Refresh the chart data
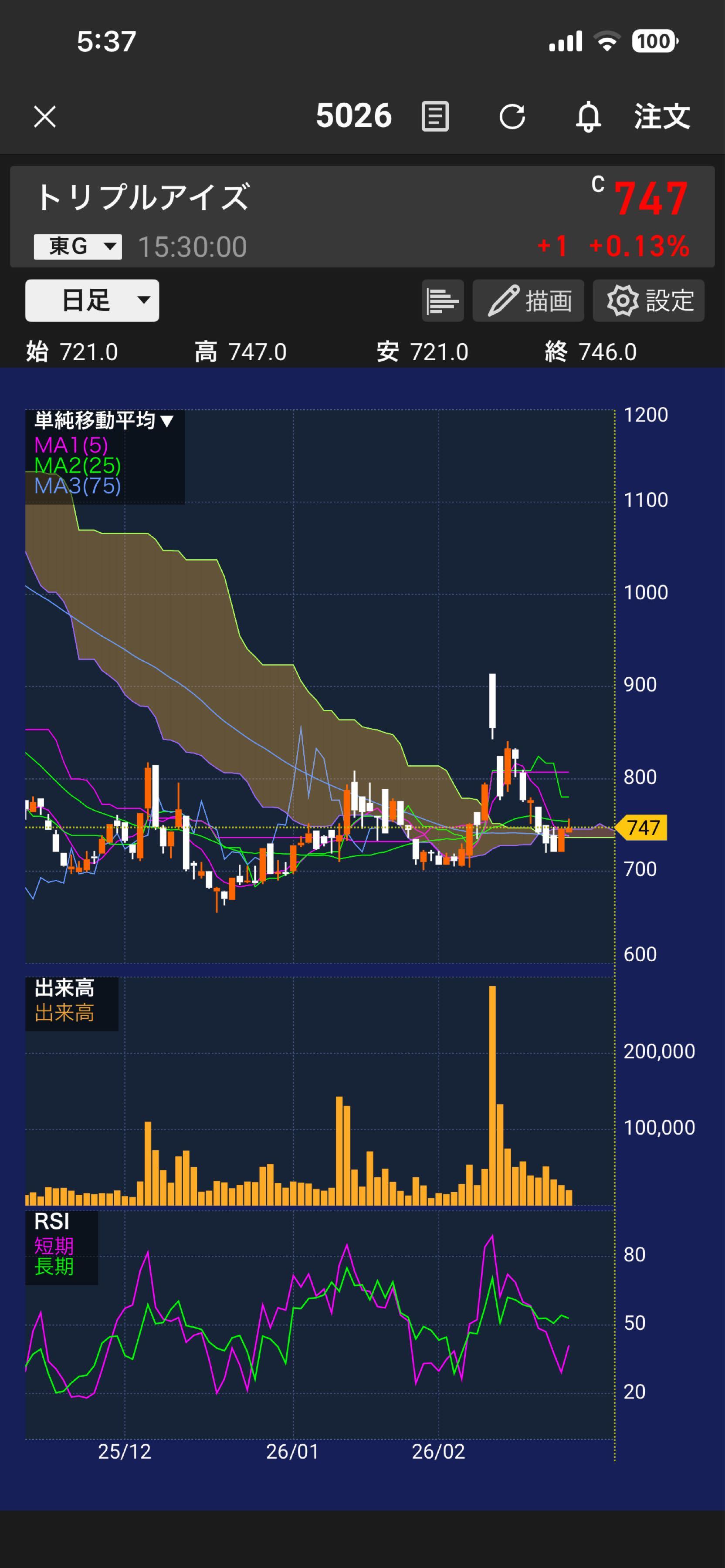Screen dimensions: 725x1568 point(512,116)
